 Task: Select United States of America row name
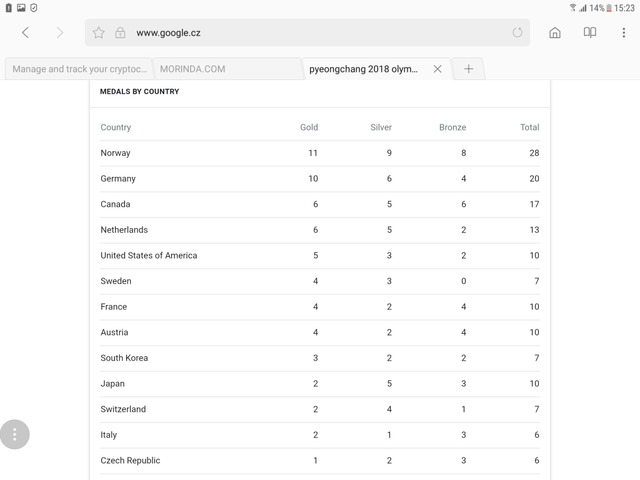[x=149, y=256]
